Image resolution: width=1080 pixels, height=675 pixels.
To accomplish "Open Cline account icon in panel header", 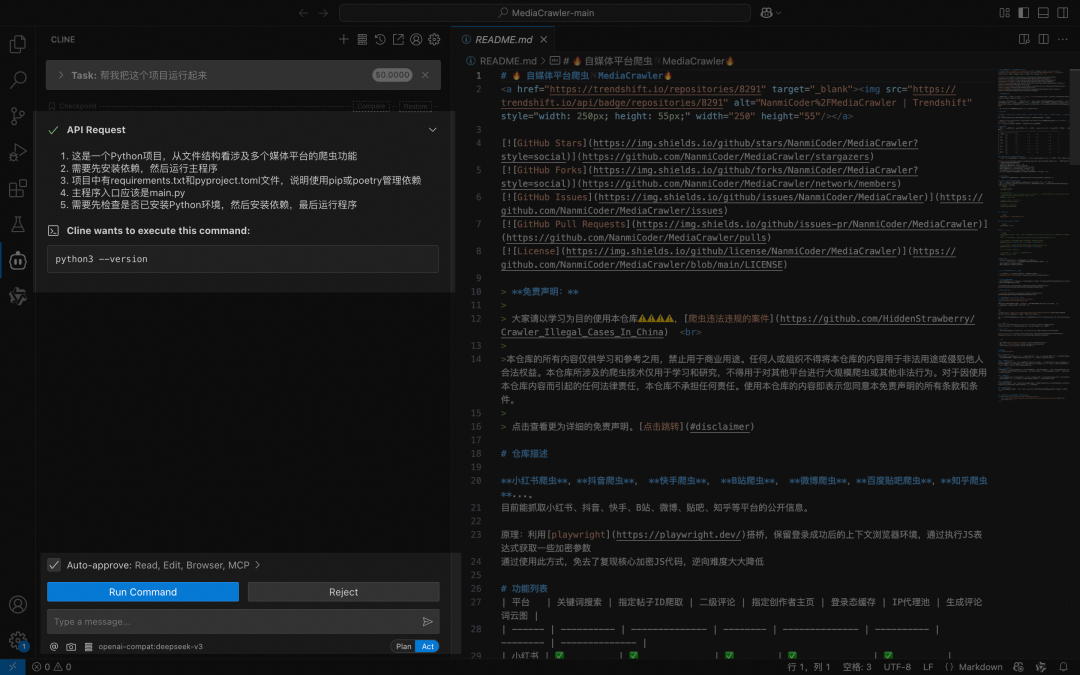I will (x=416, y=39).
